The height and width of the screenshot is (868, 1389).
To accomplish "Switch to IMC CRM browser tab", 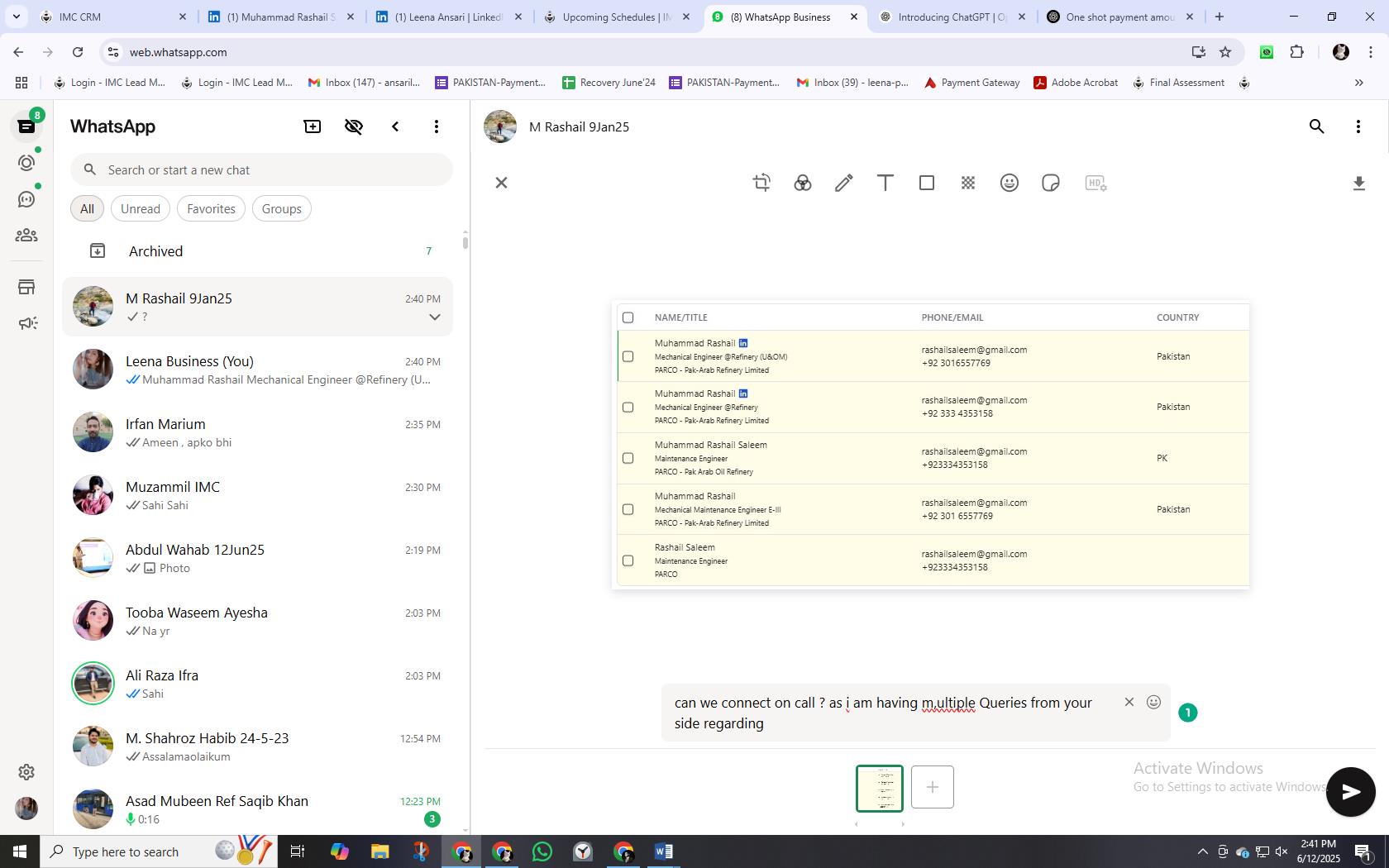I will pyautogui.click(x=114, y=17).
